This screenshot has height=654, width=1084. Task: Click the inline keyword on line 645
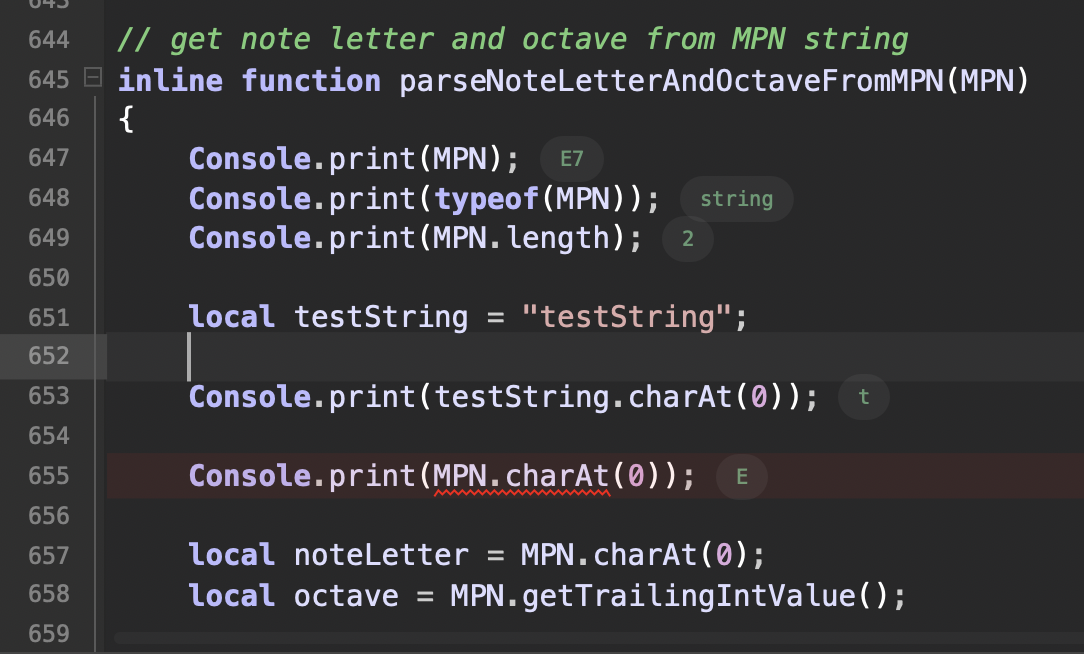pyautogui.click(x=170, y=81)
